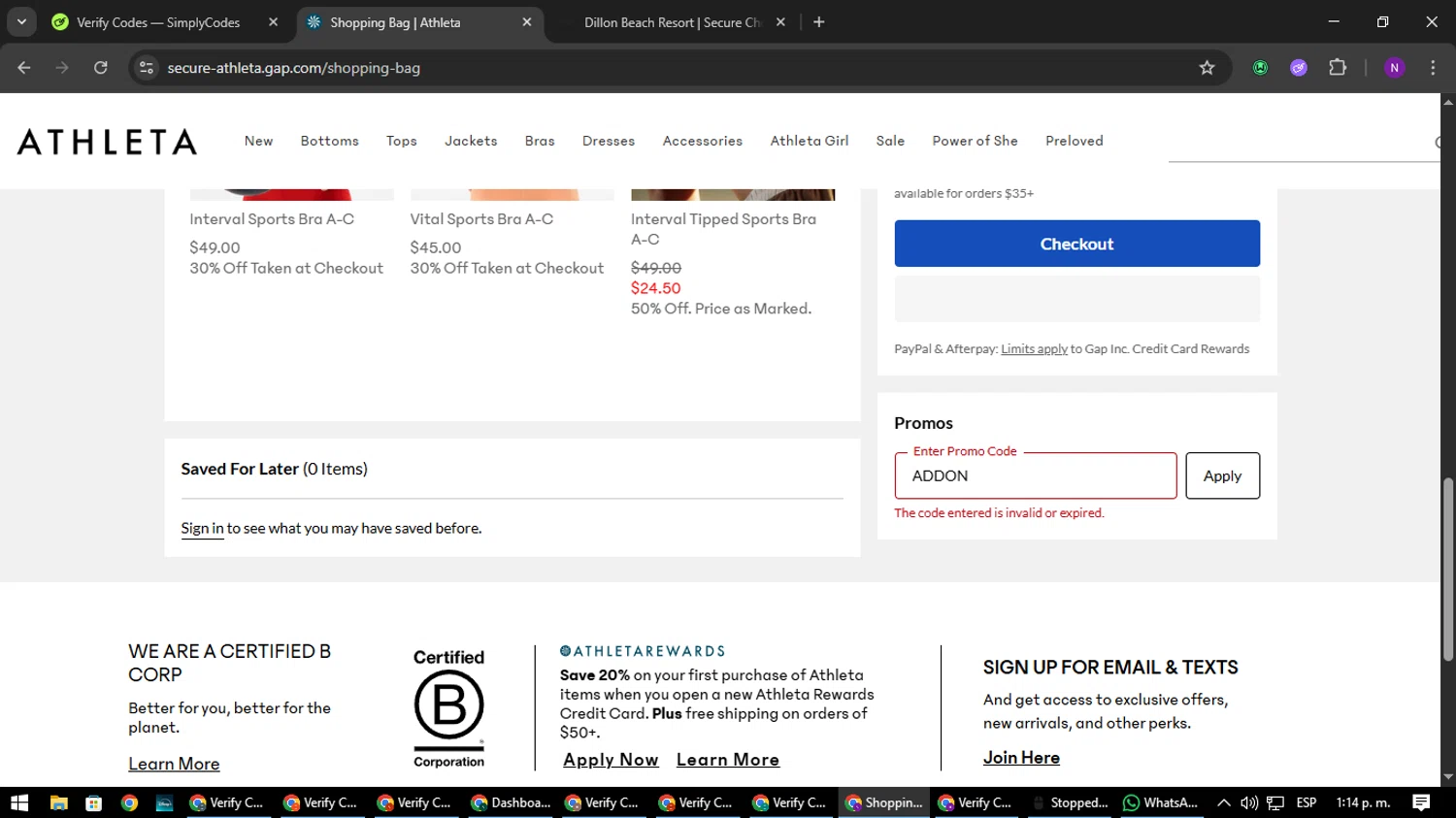The width and height of the screenshot is (1456, 818).
Task: Click the Athleta logo
Action: pyautogui.click(x=107, y=142)
